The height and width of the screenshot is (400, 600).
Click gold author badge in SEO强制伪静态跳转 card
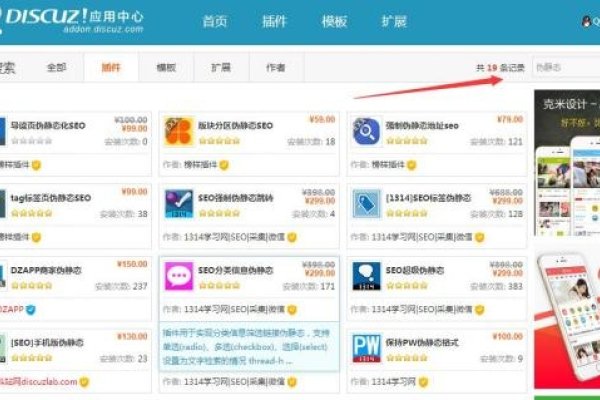click(x=292, y=237)
